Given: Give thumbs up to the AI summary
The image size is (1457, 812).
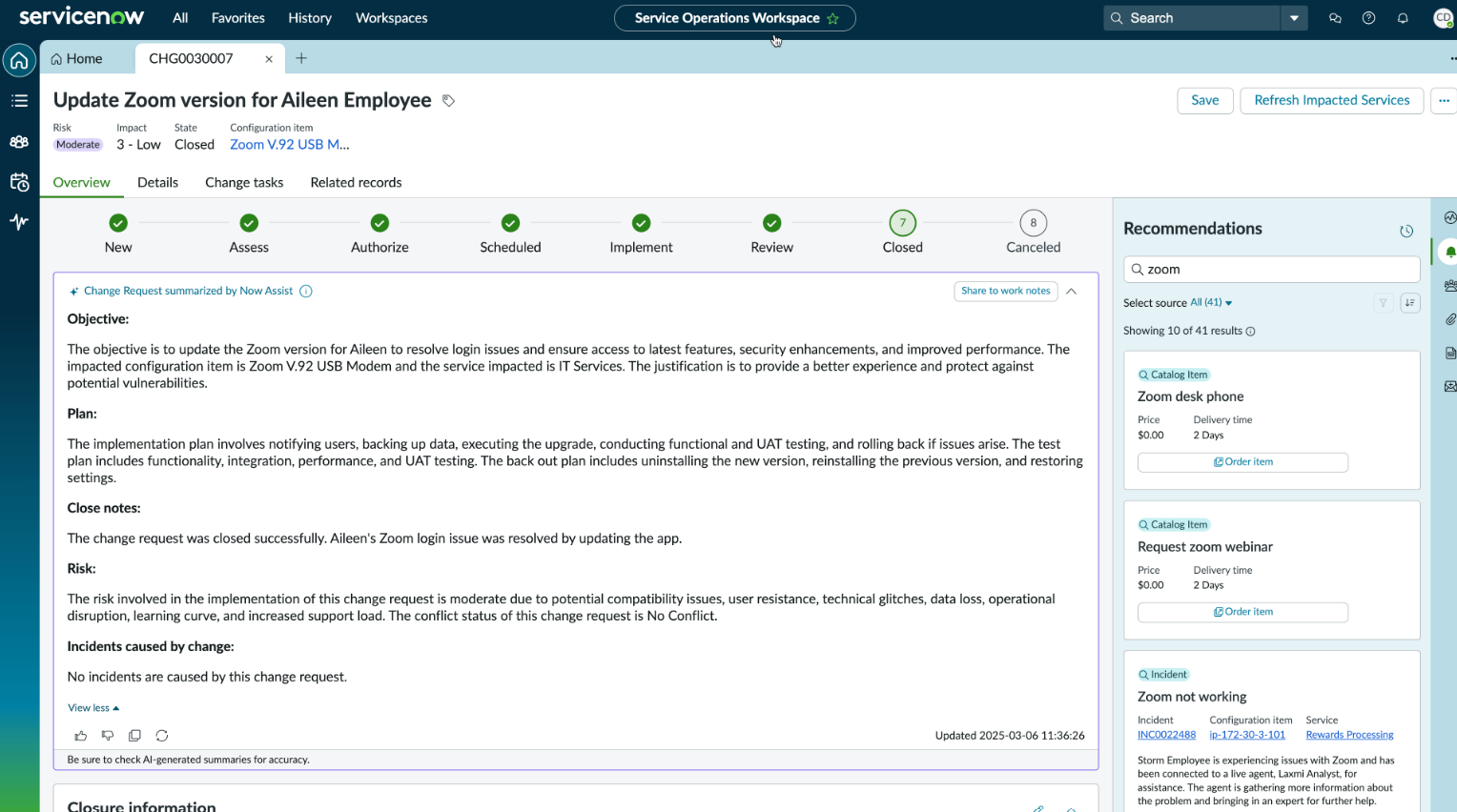Looking at the screenshot, I should [x=81, y=736].
